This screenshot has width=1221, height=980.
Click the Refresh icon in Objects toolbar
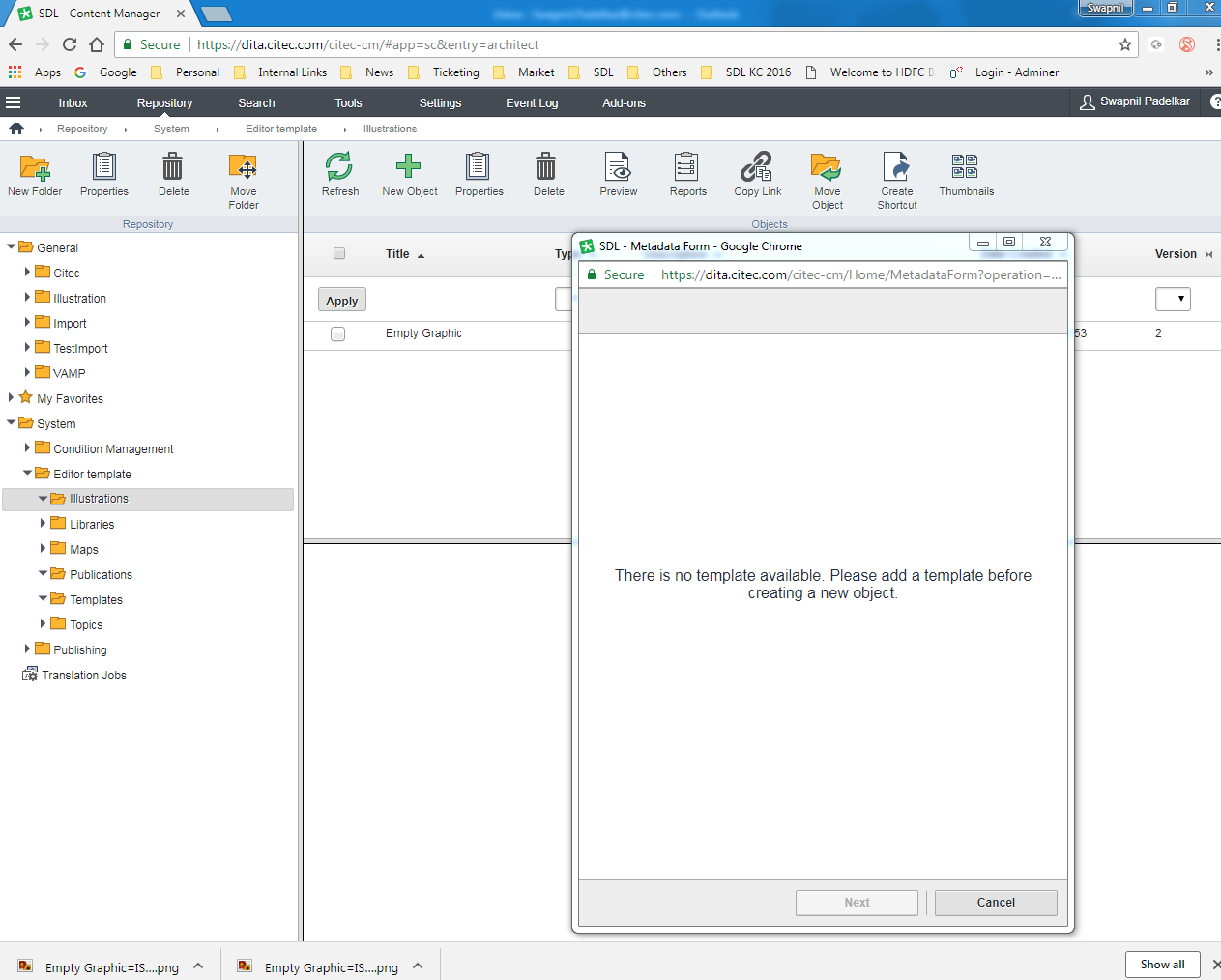[x=339, y=168]
